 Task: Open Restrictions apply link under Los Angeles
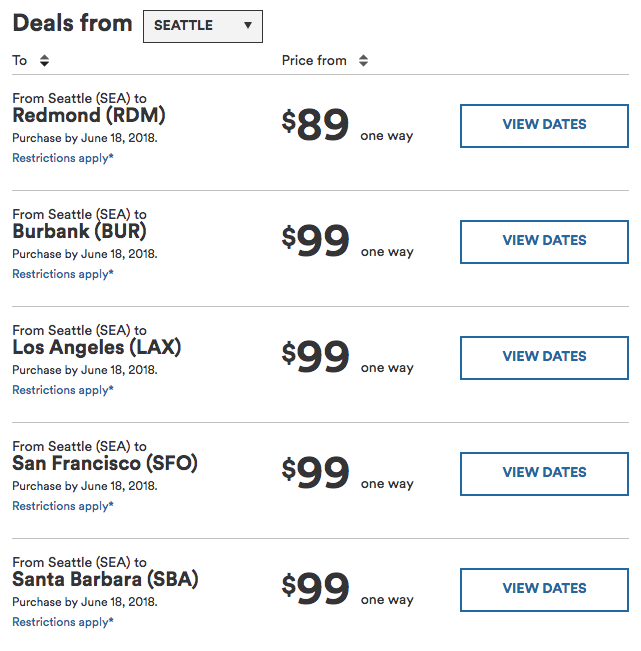point(63,390)
